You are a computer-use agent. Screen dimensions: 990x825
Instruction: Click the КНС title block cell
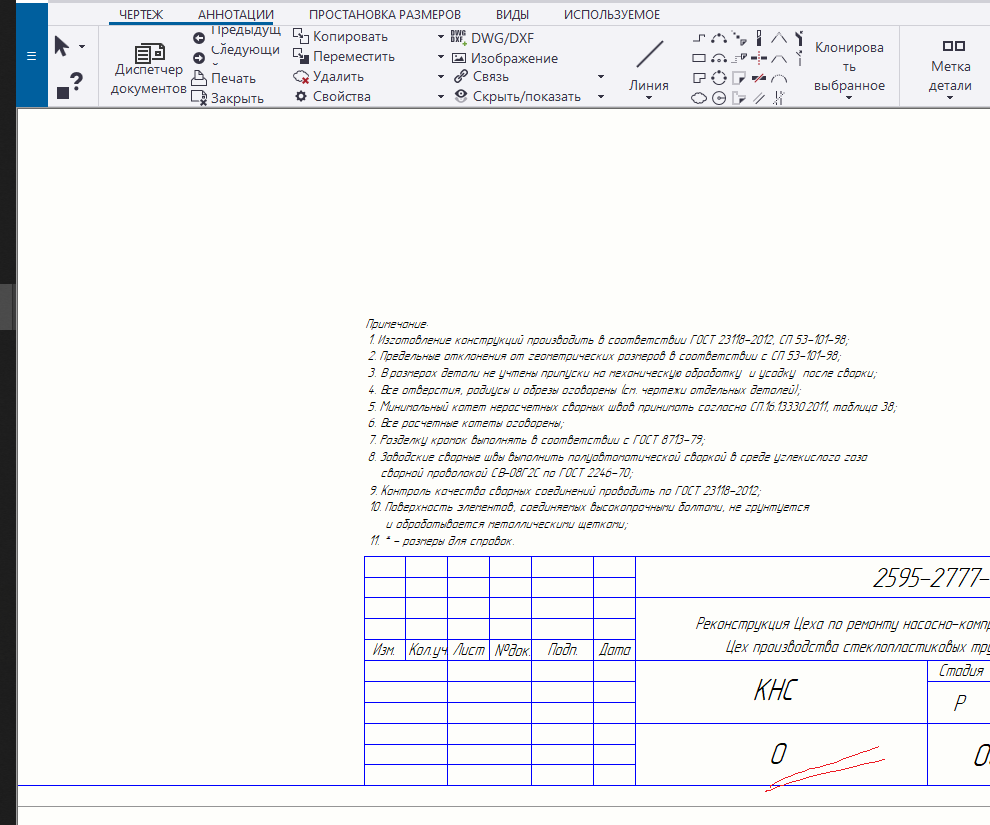tap(774, 692)
